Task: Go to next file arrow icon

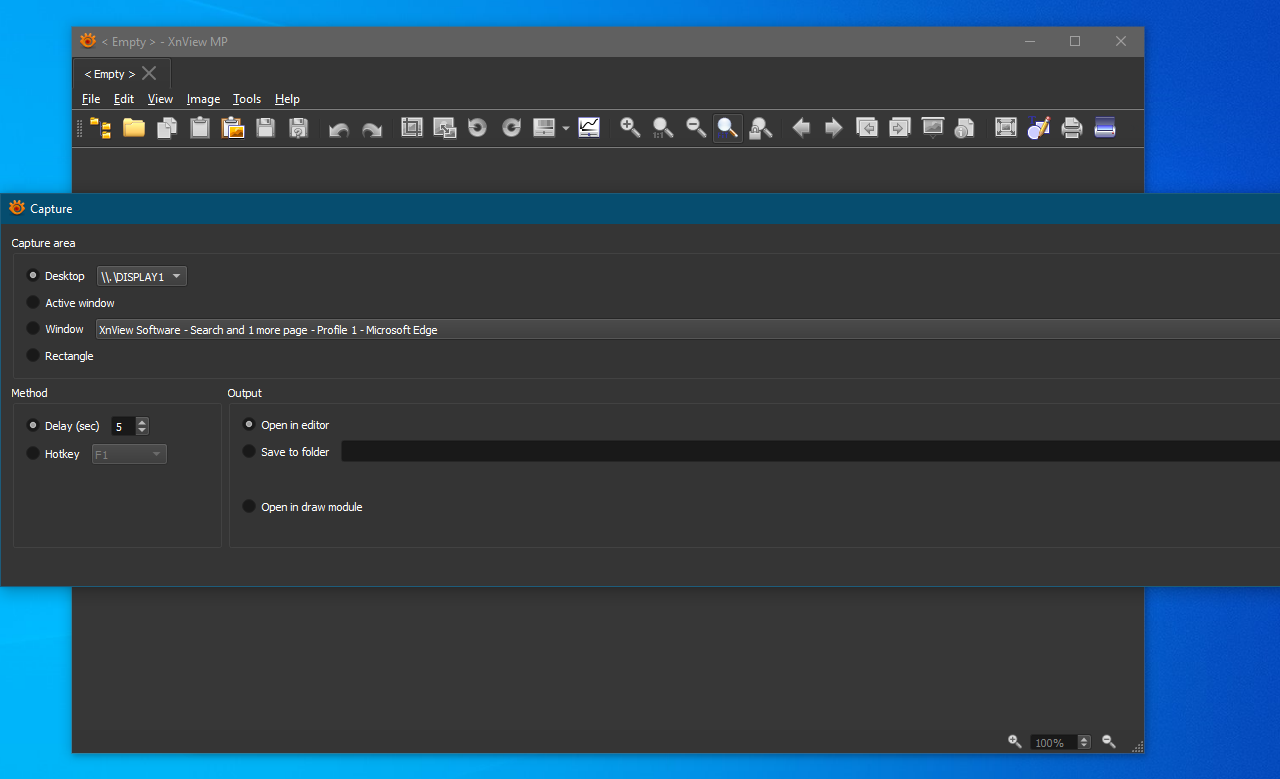Action: pos(833,128)
